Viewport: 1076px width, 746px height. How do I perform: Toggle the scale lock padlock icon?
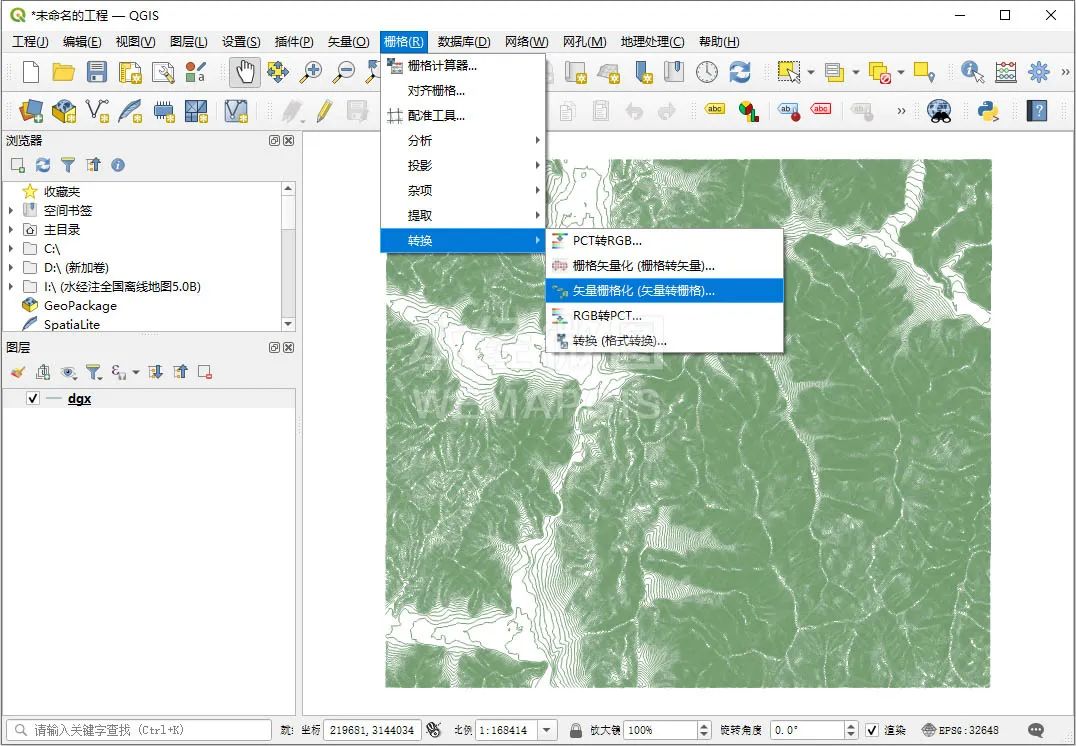click(576, 730)
